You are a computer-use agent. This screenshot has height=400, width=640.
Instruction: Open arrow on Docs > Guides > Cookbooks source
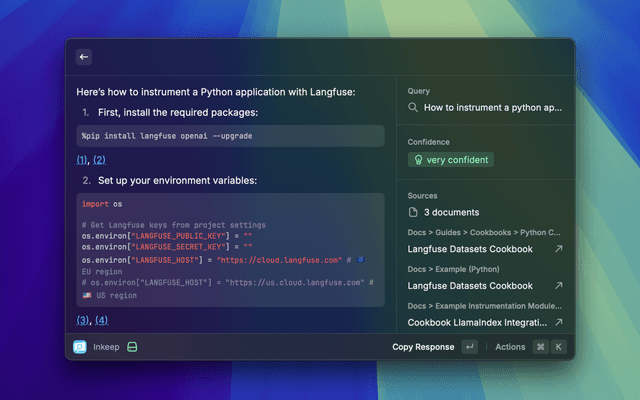pyautogui.click(x=558, y=248)
